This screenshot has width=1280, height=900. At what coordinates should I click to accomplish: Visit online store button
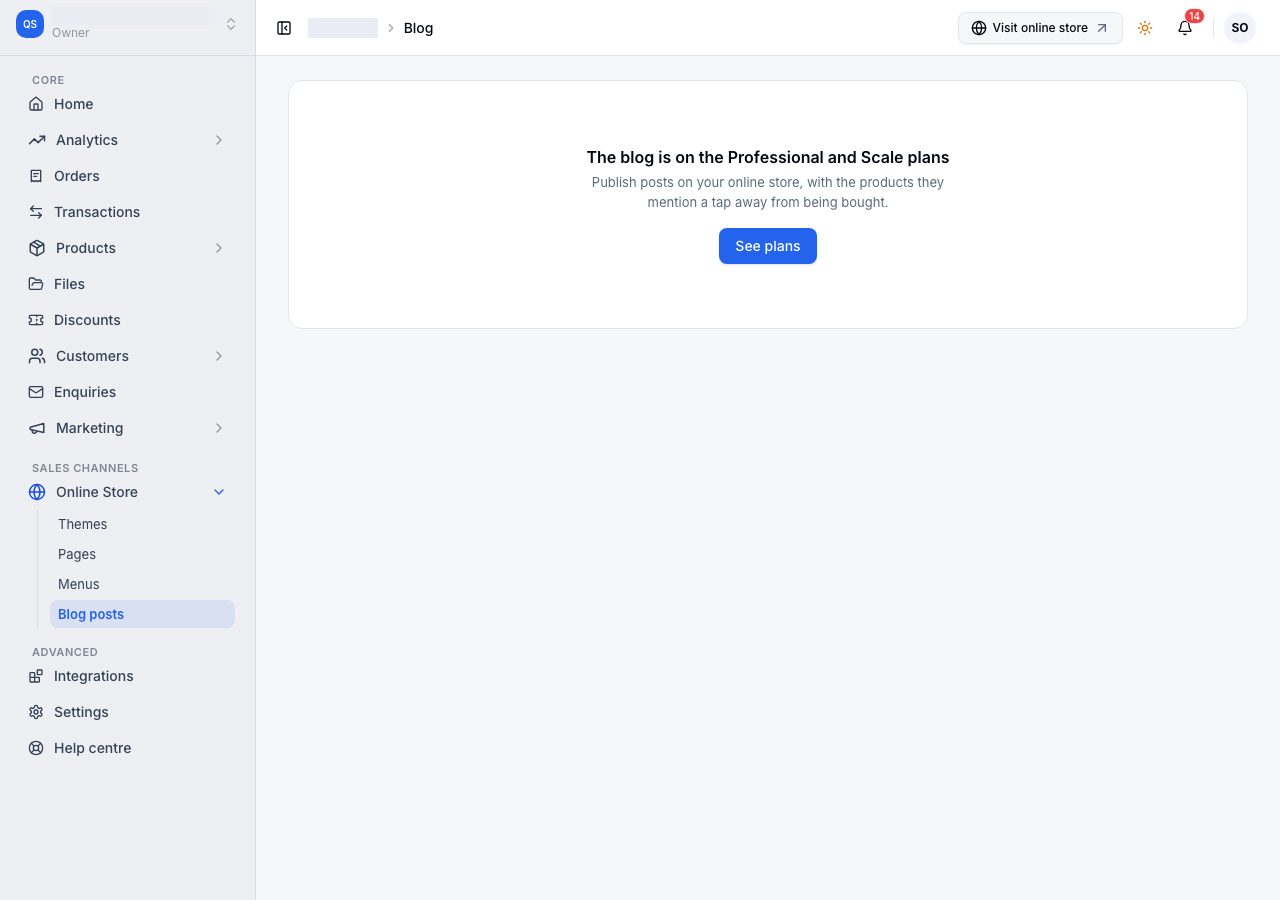click(1040, 28)
